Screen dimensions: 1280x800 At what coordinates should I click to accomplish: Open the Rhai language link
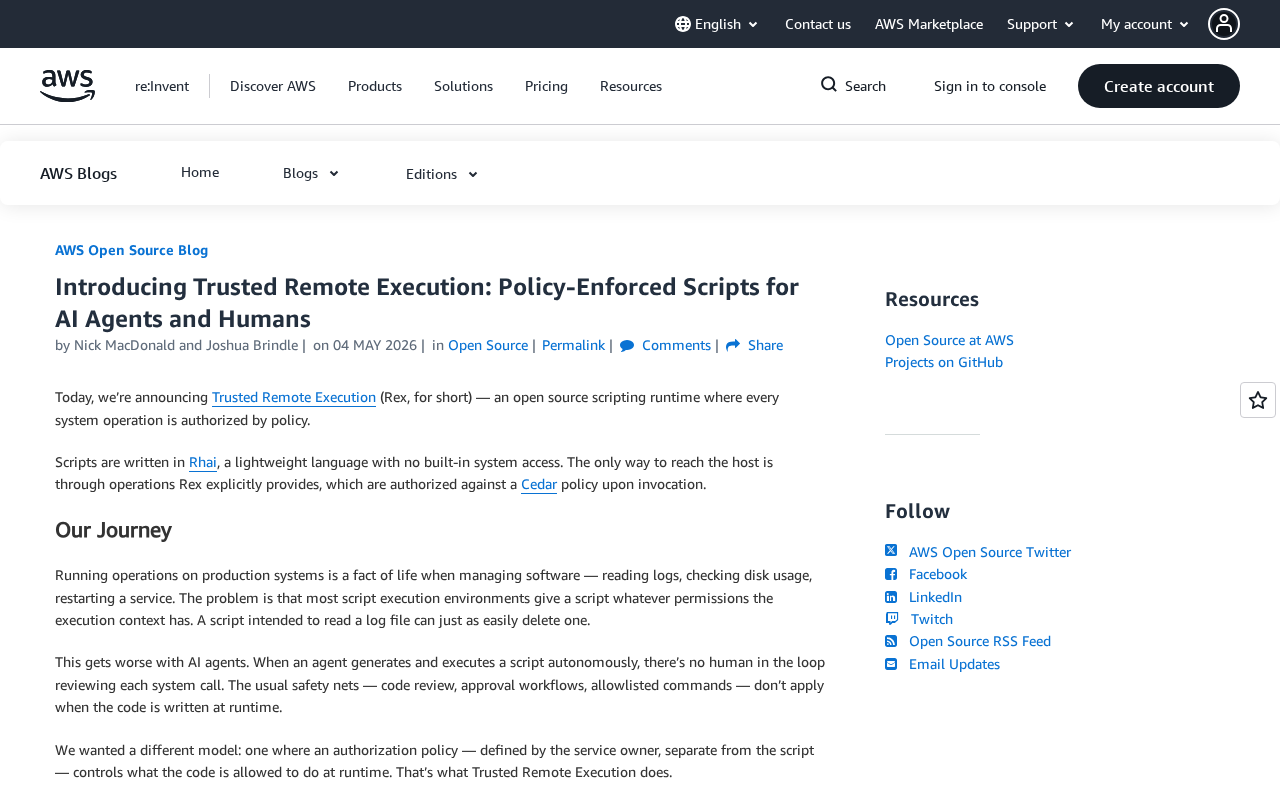click(x=203, y=462)
